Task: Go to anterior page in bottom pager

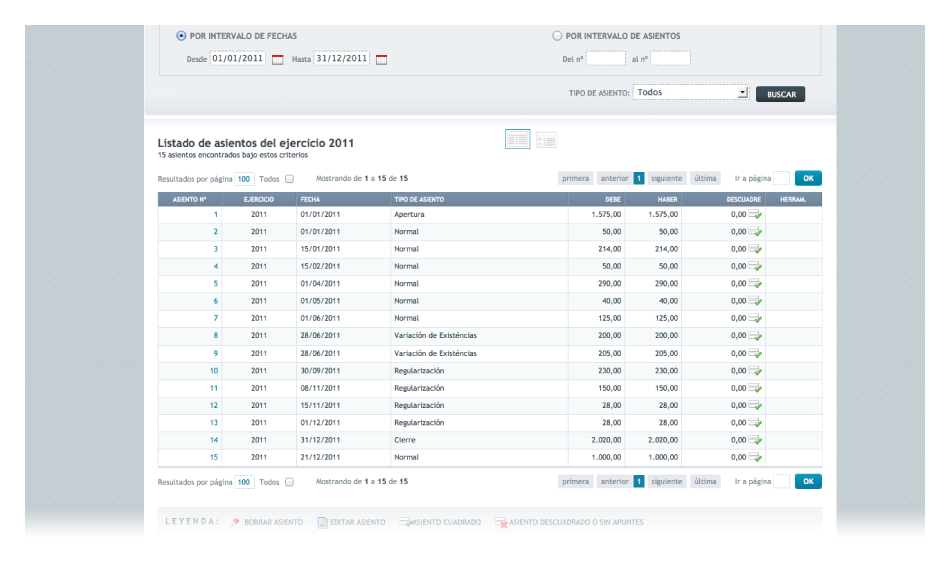Action: (x=614, y=481)
